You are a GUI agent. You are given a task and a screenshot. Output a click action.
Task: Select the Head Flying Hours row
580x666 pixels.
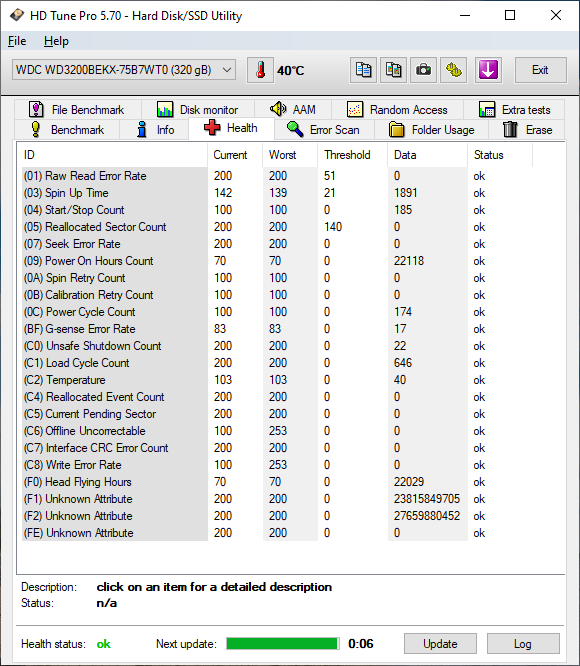277,482
